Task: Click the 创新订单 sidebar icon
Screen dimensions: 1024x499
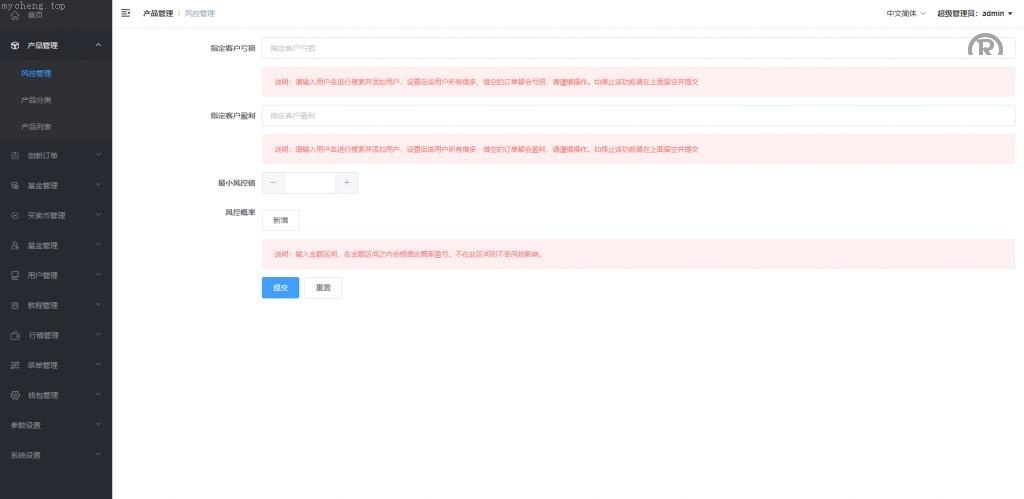Action: point(15,155)
